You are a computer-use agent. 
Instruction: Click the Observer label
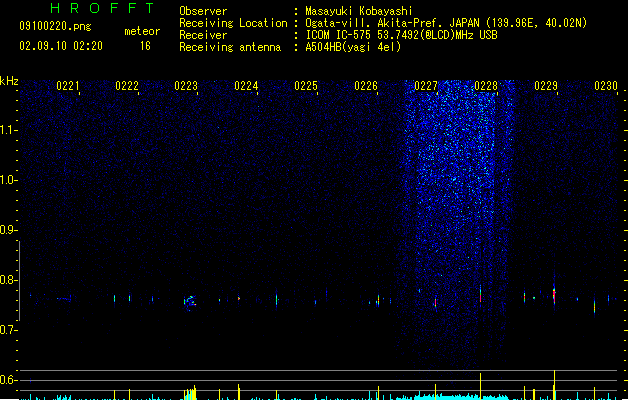click(203, 11)
